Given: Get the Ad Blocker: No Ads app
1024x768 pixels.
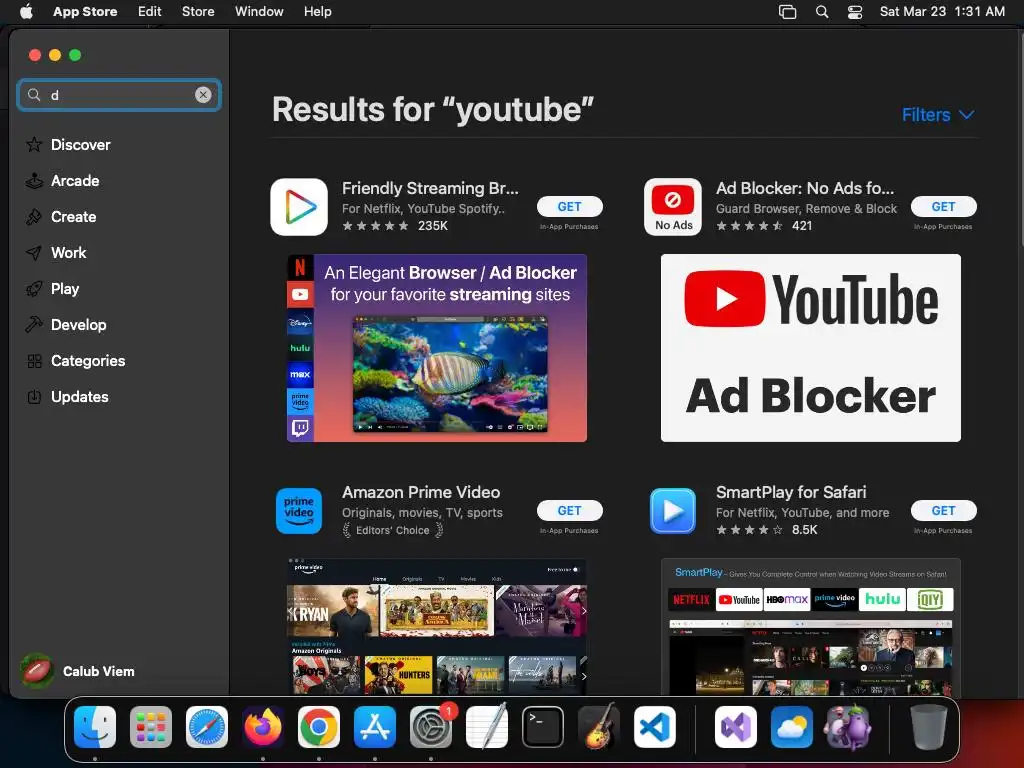Looking at the screenshot, I should [x=944, y=206].
